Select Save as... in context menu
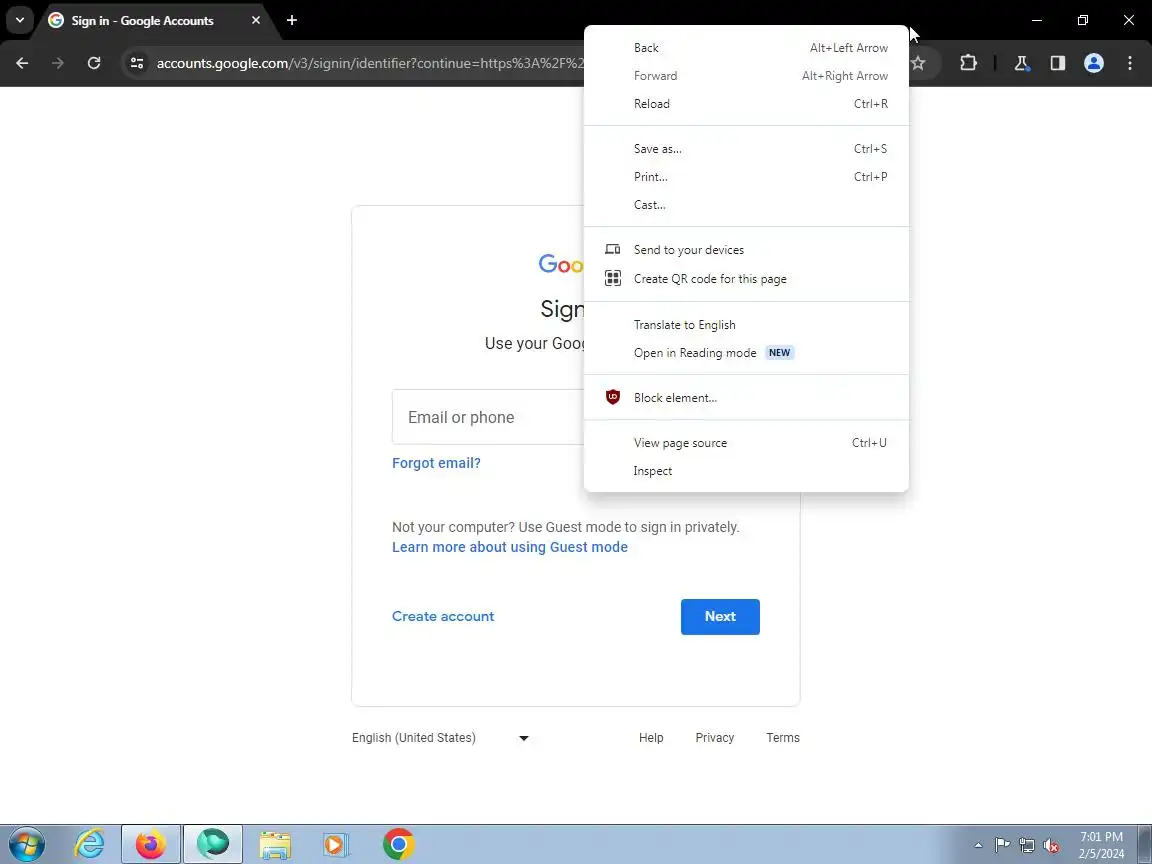 pos(746,148)
